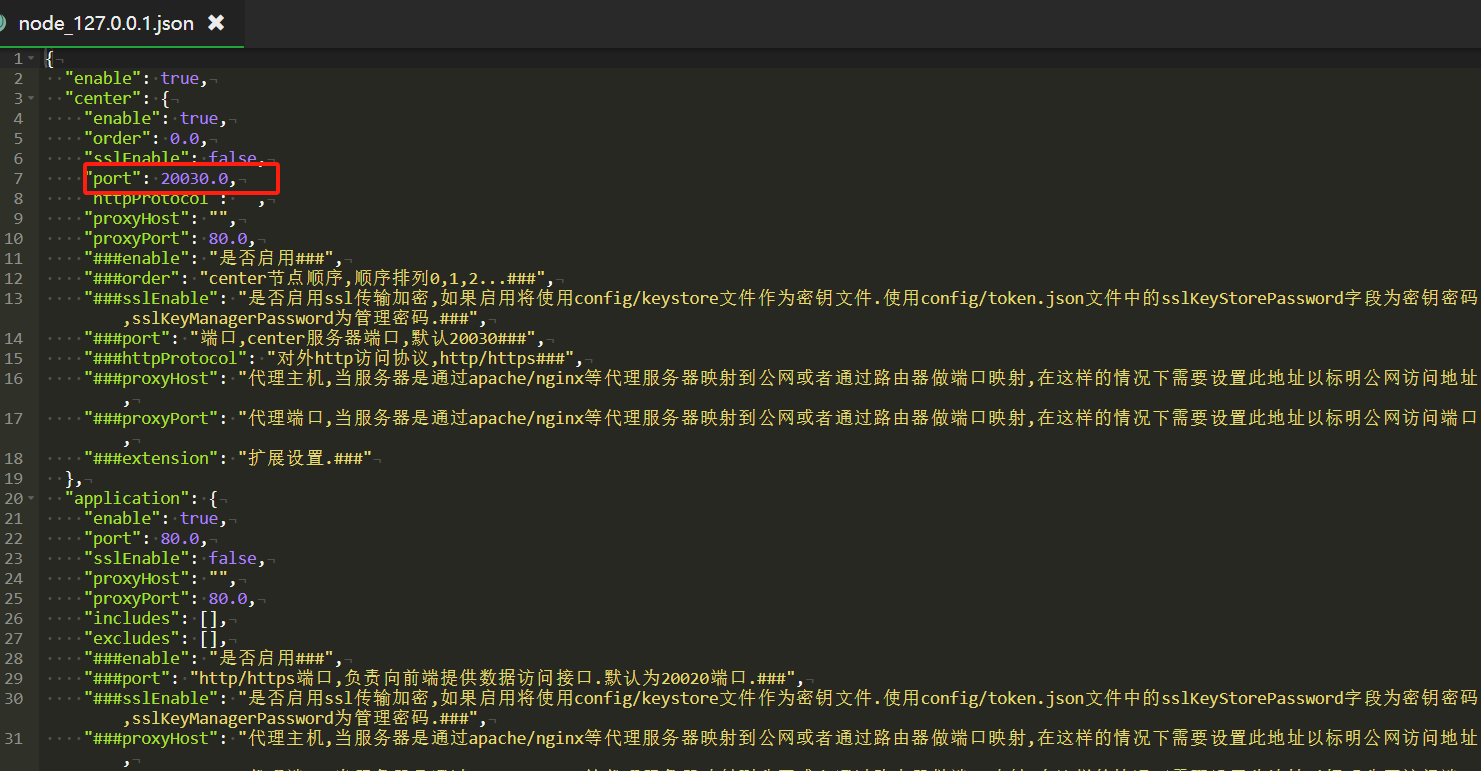1481x771 pixels.
Task: Click the "order" key on line 5
Action: tap(117, 138)
